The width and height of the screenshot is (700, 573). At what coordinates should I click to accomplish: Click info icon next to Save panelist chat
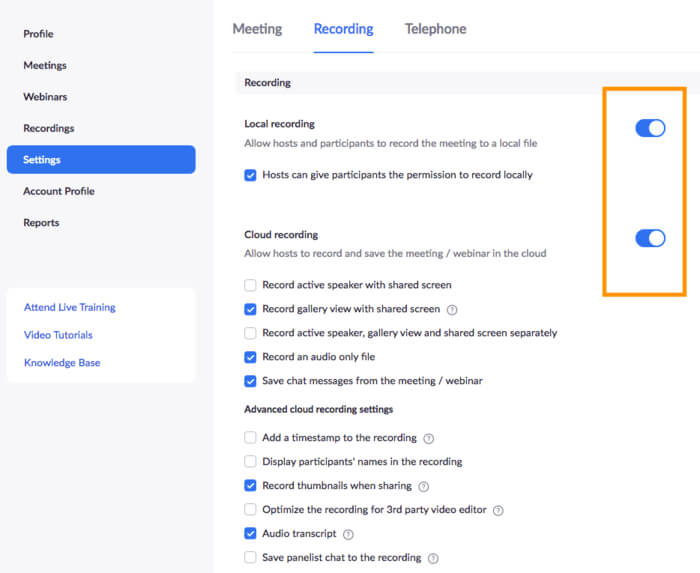click(433, 558)
